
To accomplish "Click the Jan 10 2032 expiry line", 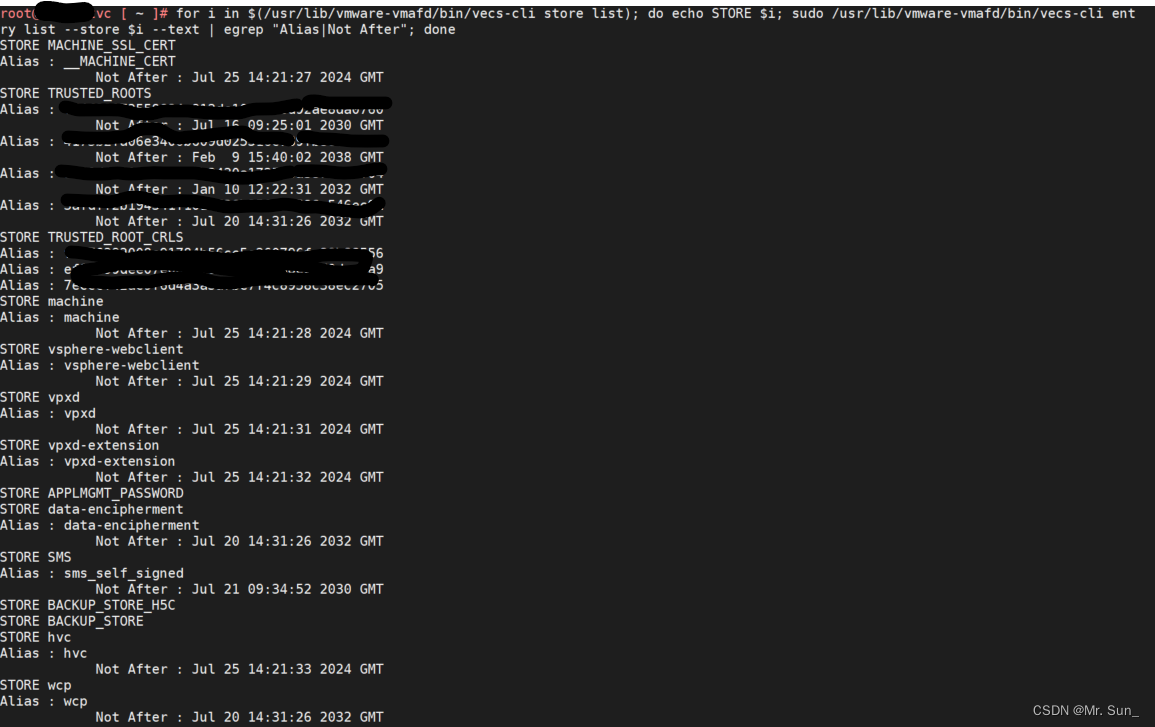I will click(239, 189).
